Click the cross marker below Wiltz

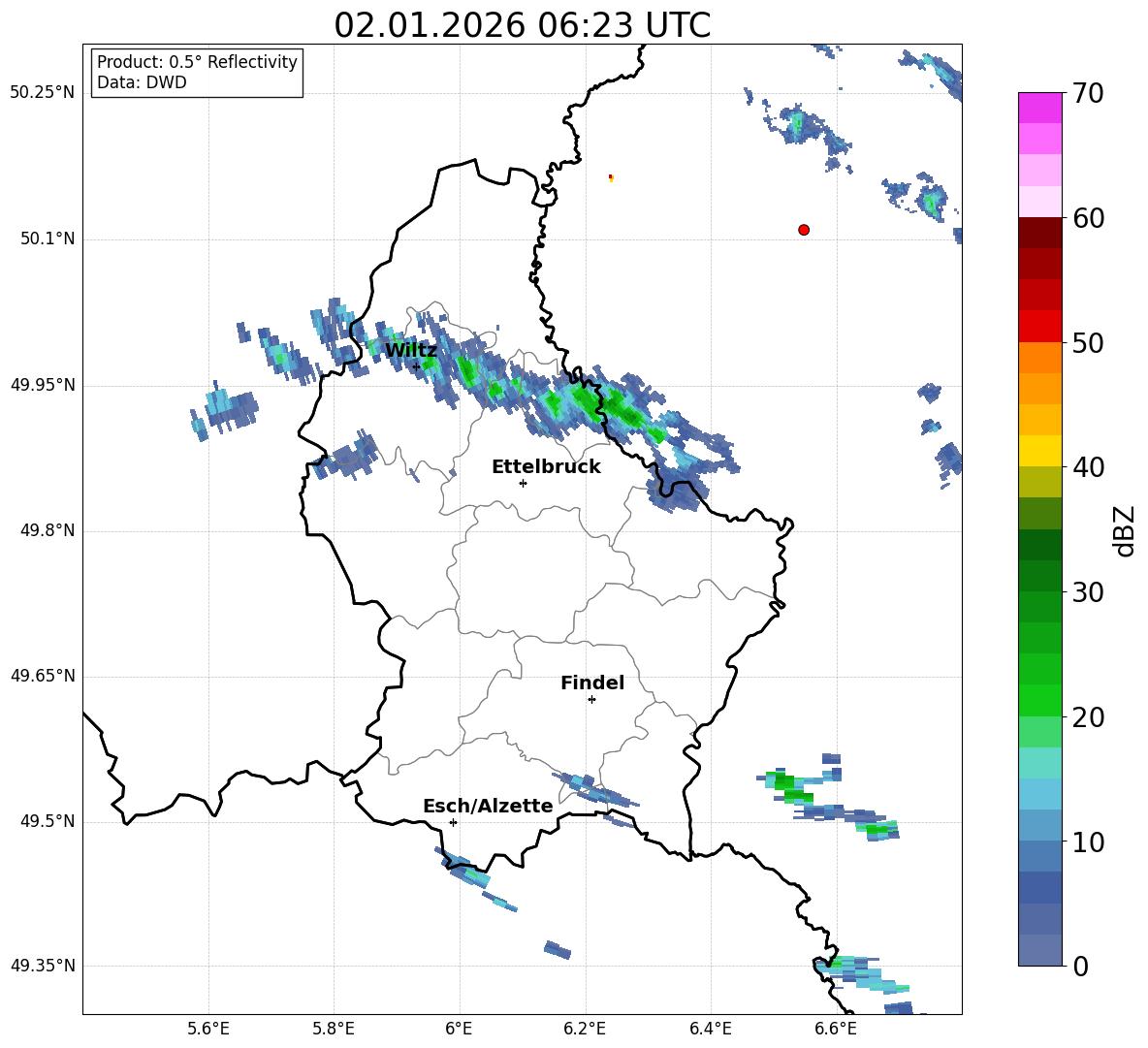[x=416, y=366]
